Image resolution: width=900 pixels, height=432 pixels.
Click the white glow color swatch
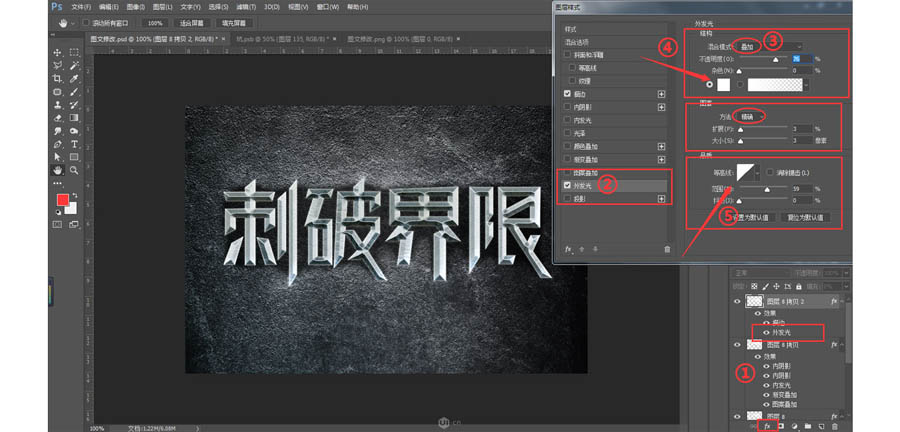click(724, 84)
